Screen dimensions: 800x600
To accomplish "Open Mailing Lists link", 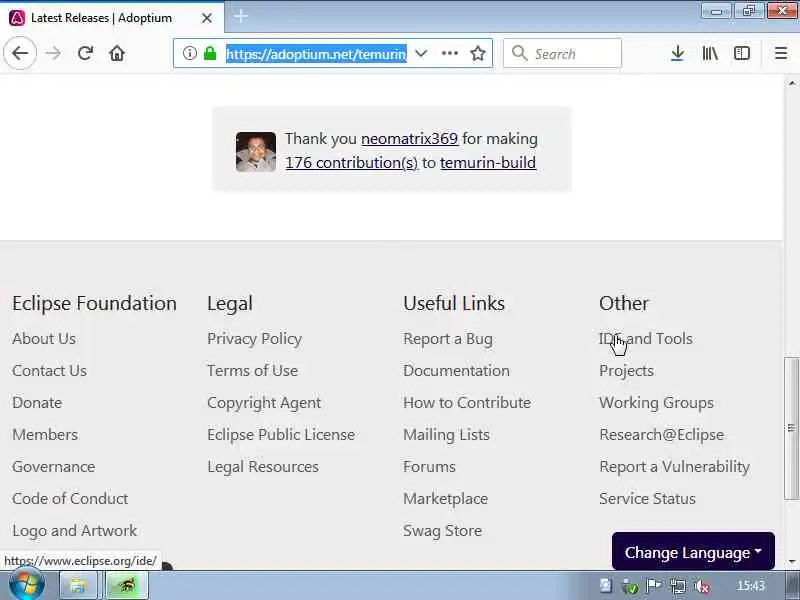I will (446, 435).
